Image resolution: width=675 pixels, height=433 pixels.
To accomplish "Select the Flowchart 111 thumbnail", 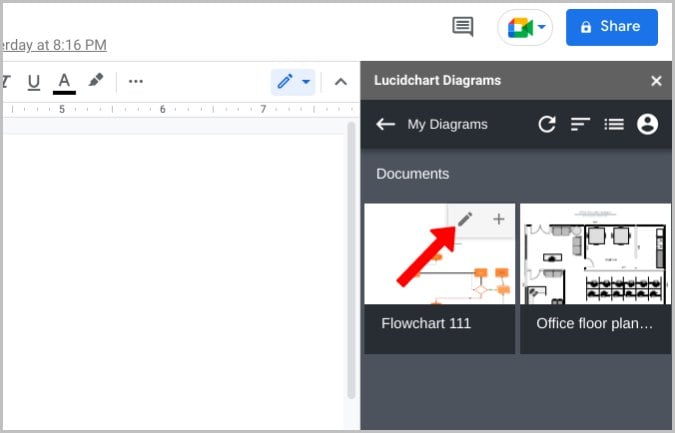I will 440,254.
